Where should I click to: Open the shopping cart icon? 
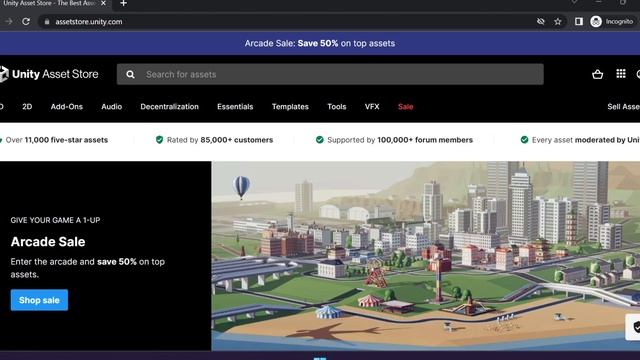[x=598, y=74]
